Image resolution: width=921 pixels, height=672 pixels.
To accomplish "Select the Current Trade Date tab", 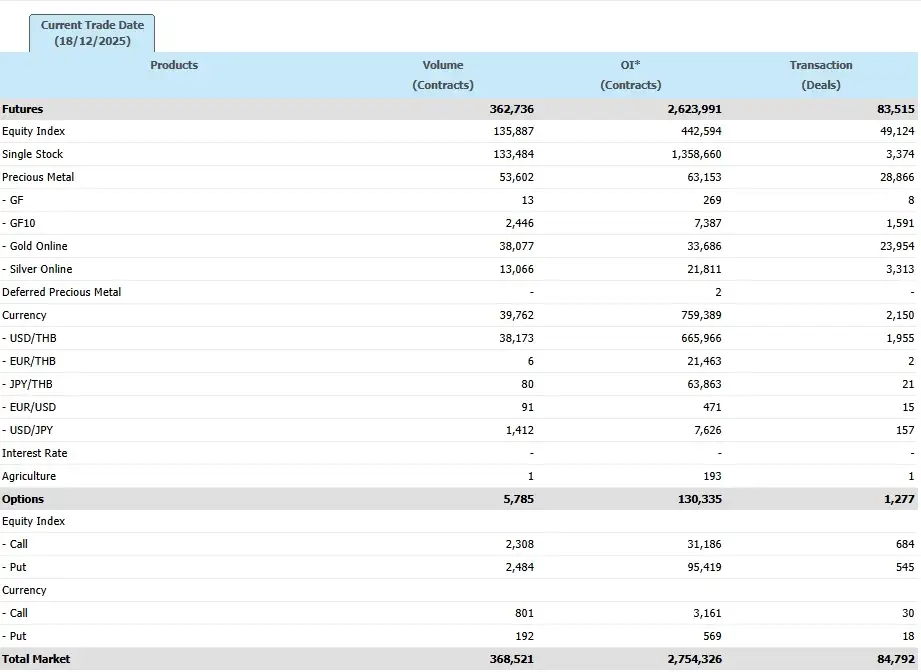I will click(x=92, y=33).
